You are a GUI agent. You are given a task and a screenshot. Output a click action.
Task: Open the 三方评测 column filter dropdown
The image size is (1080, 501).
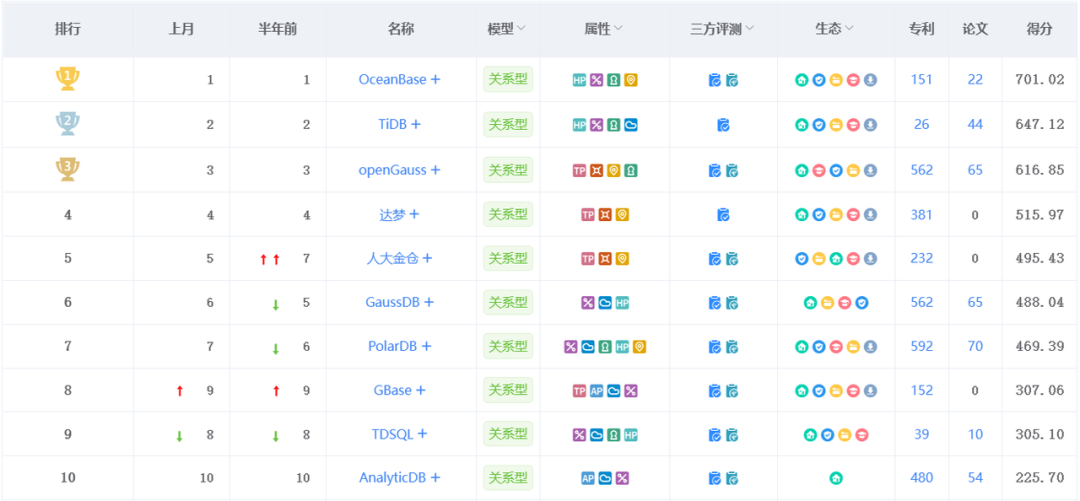click(x=749, y=28)
